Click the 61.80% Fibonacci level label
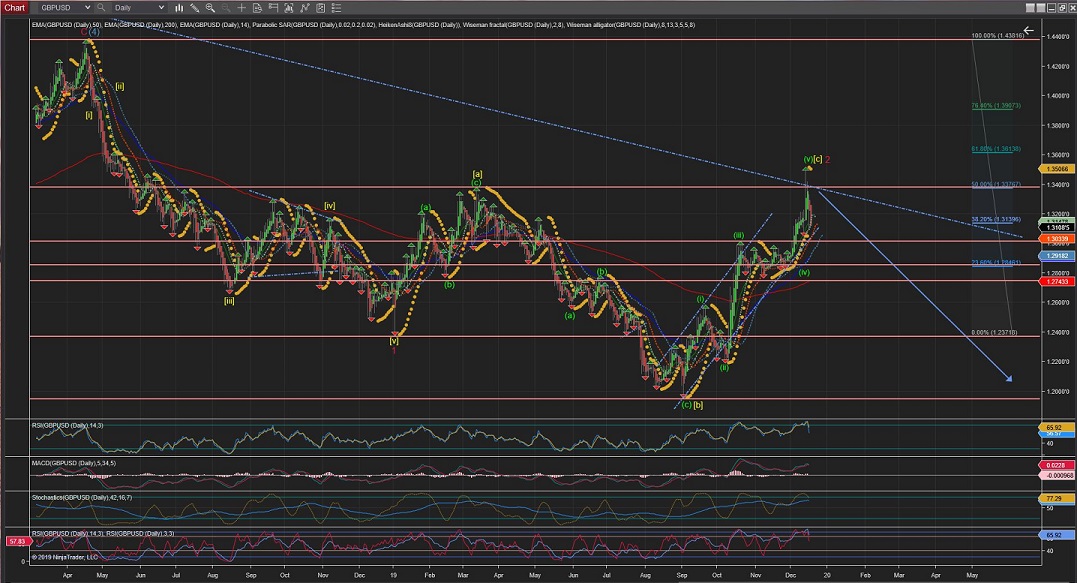Image resolution: width=1077 pixels, height=583 pixels. (x=996, y=148)
